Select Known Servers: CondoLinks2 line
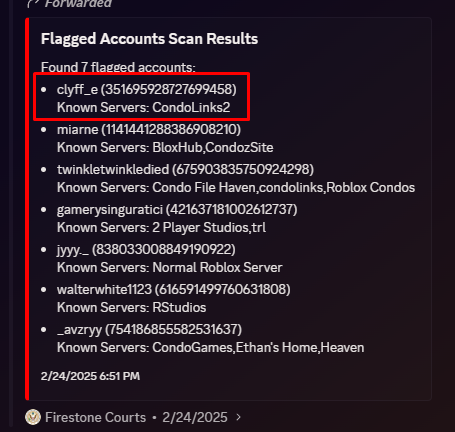This screenshot has height=432, width=455. 143,108
